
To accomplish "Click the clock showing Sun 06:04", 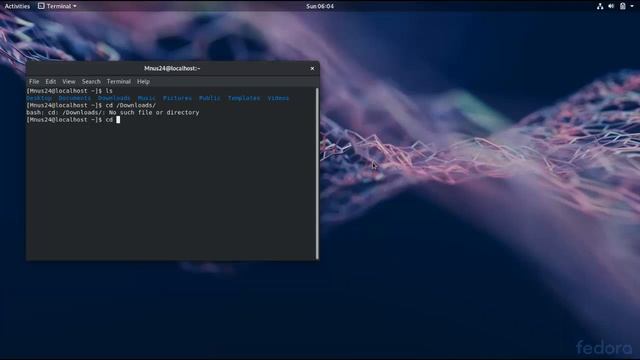I will pyautogui.click(x=320, y=6).
